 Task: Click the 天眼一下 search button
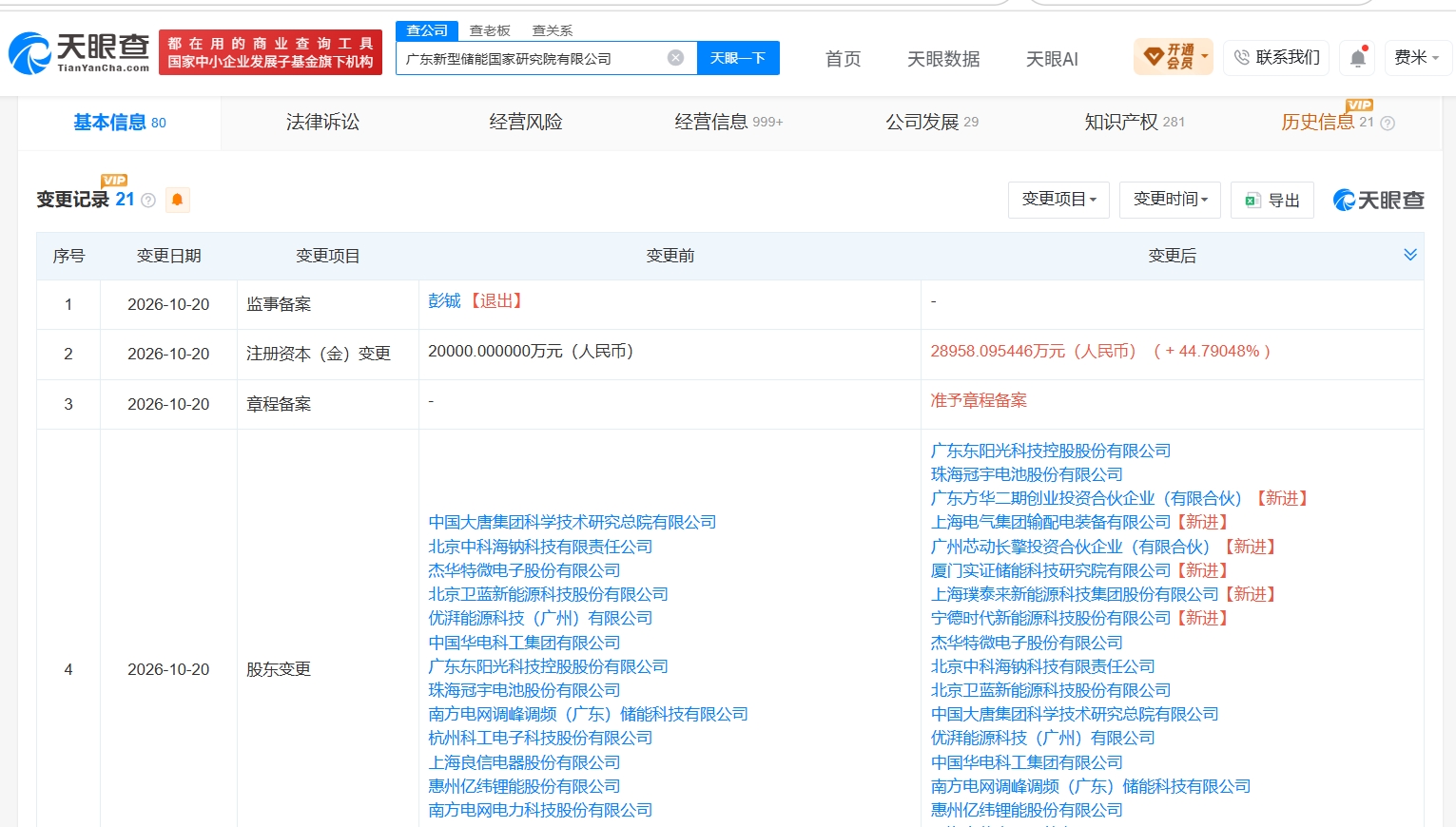coord(738,58)
